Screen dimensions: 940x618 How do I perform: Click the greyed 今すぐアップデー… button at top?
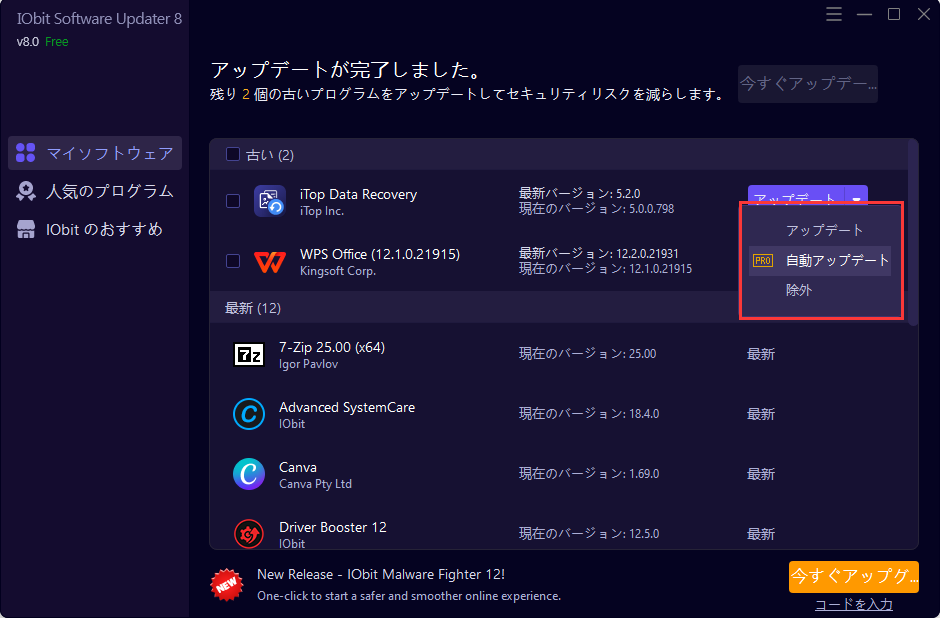click(808, 84)
